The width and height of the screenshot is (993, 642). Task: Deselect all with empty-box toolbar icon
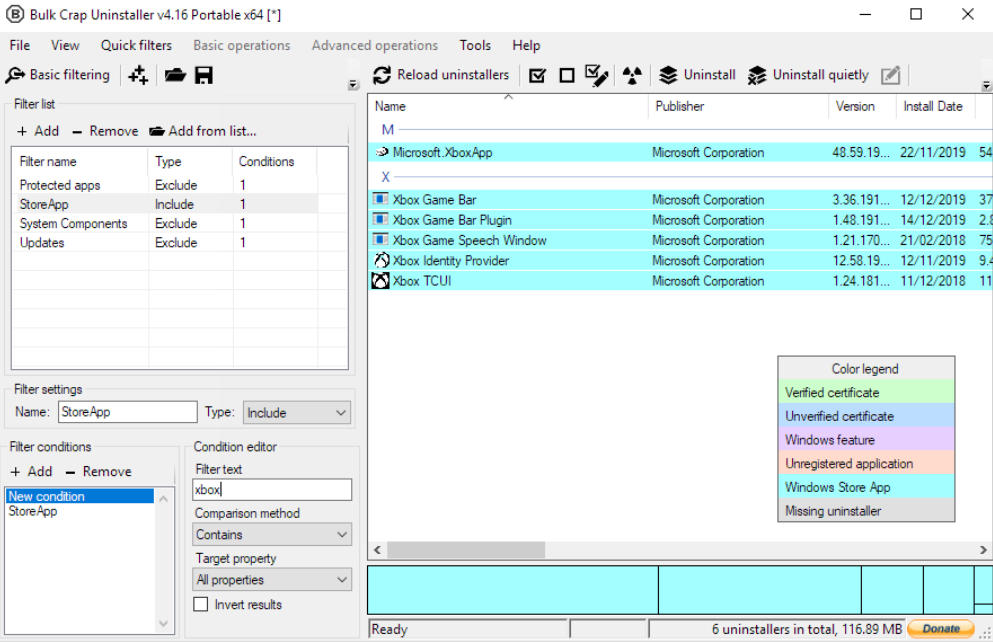point(567,76)
